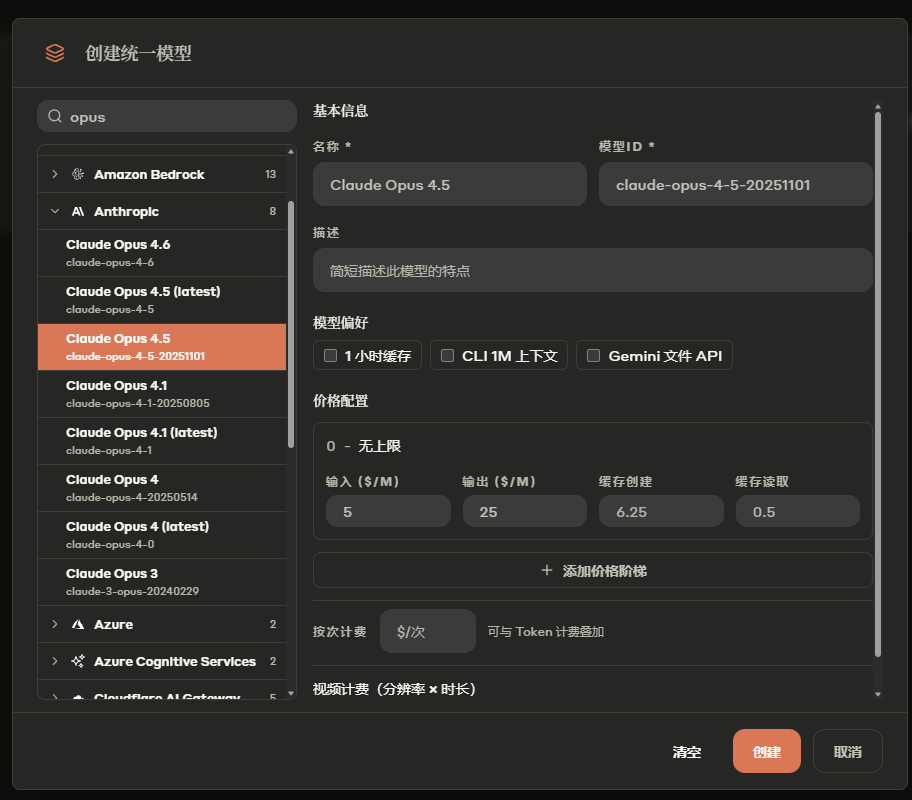Click the Amazon Bedrock count 13

270,174
